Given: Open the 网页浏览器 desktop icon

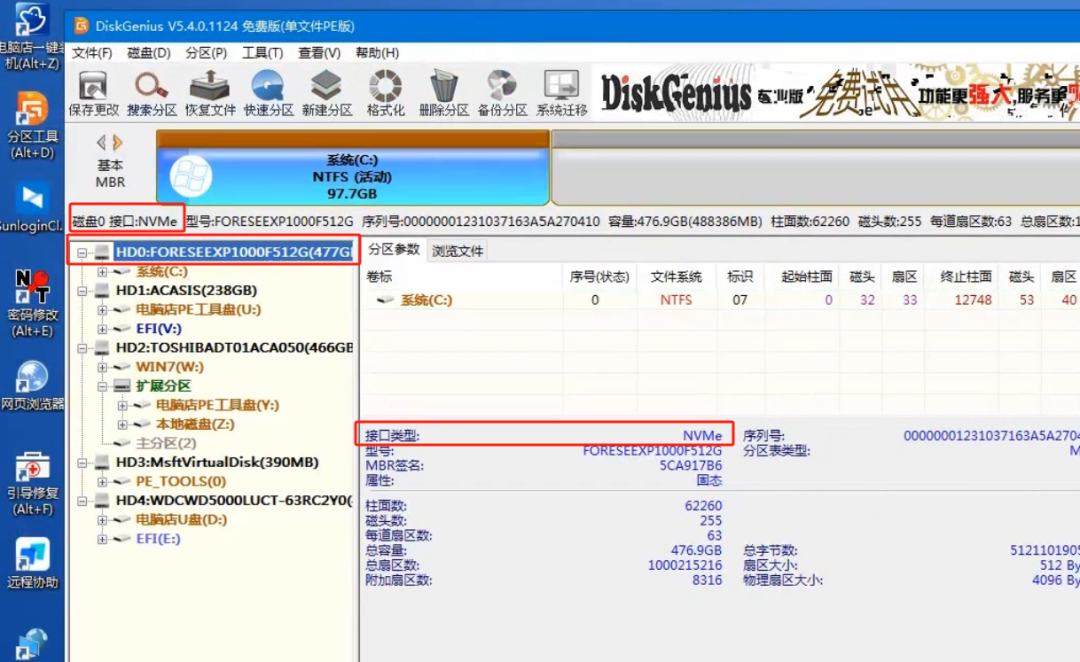Looking at the screenshot, I should click(x=32, y=386).
